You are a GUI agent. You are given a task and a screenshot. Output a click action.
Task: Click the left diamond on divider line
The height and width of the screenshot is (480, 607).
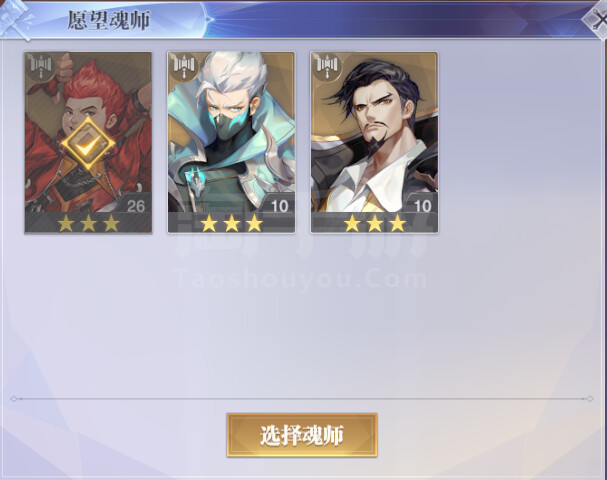14,399
